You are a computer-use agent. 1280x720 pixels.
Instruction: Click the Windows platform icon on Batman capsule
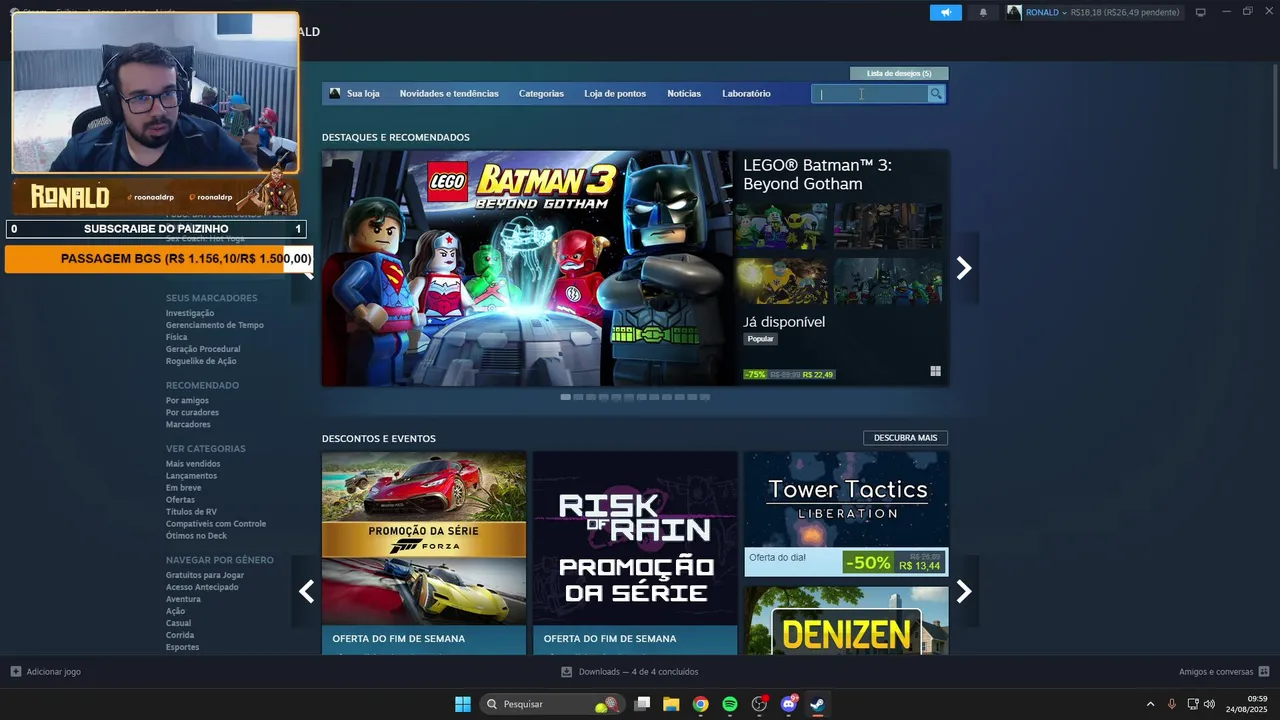(x=935, y=371)
